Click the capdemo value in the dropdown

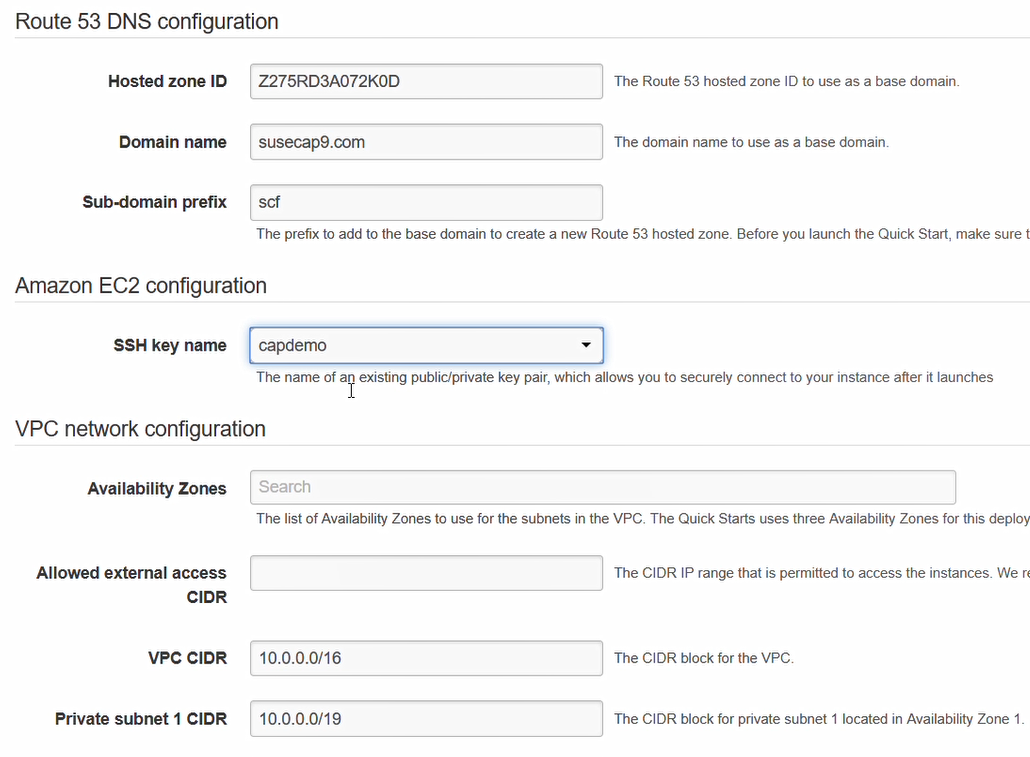point(400,344)
